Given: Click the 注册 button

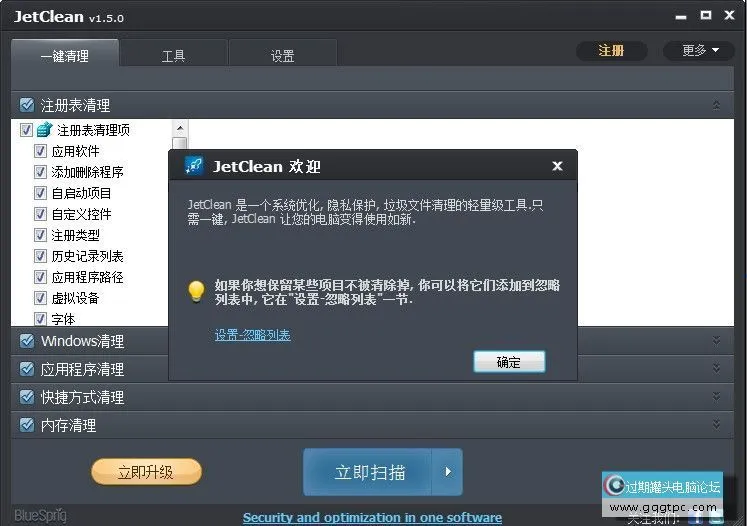Looking at the screenshot, I should 611,51.
